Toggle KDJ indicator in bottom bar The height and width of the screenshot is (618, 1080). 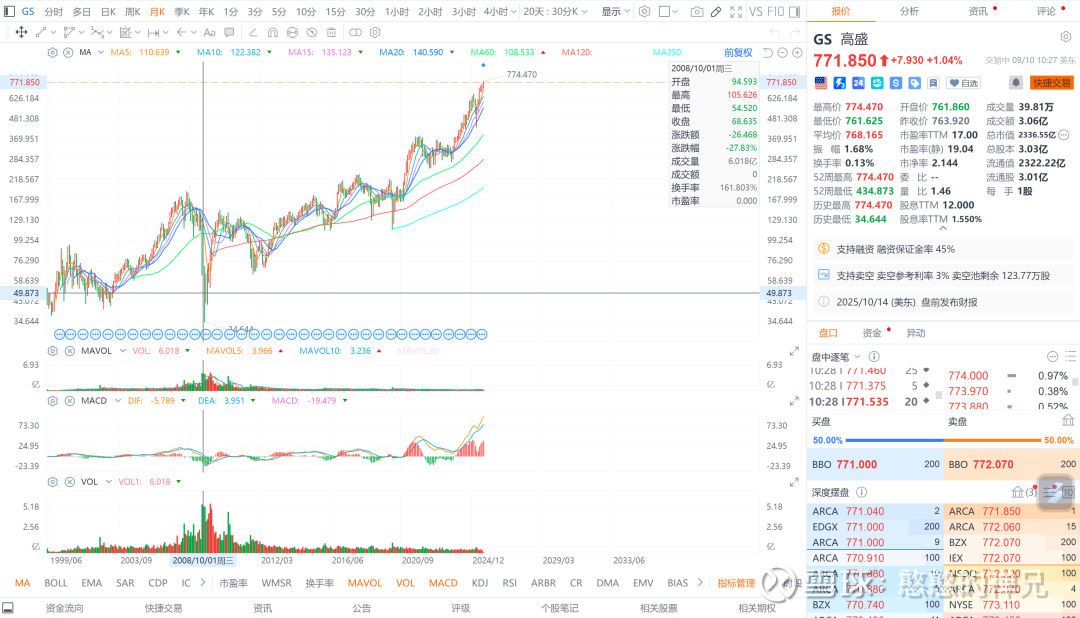tap(480, 583)
